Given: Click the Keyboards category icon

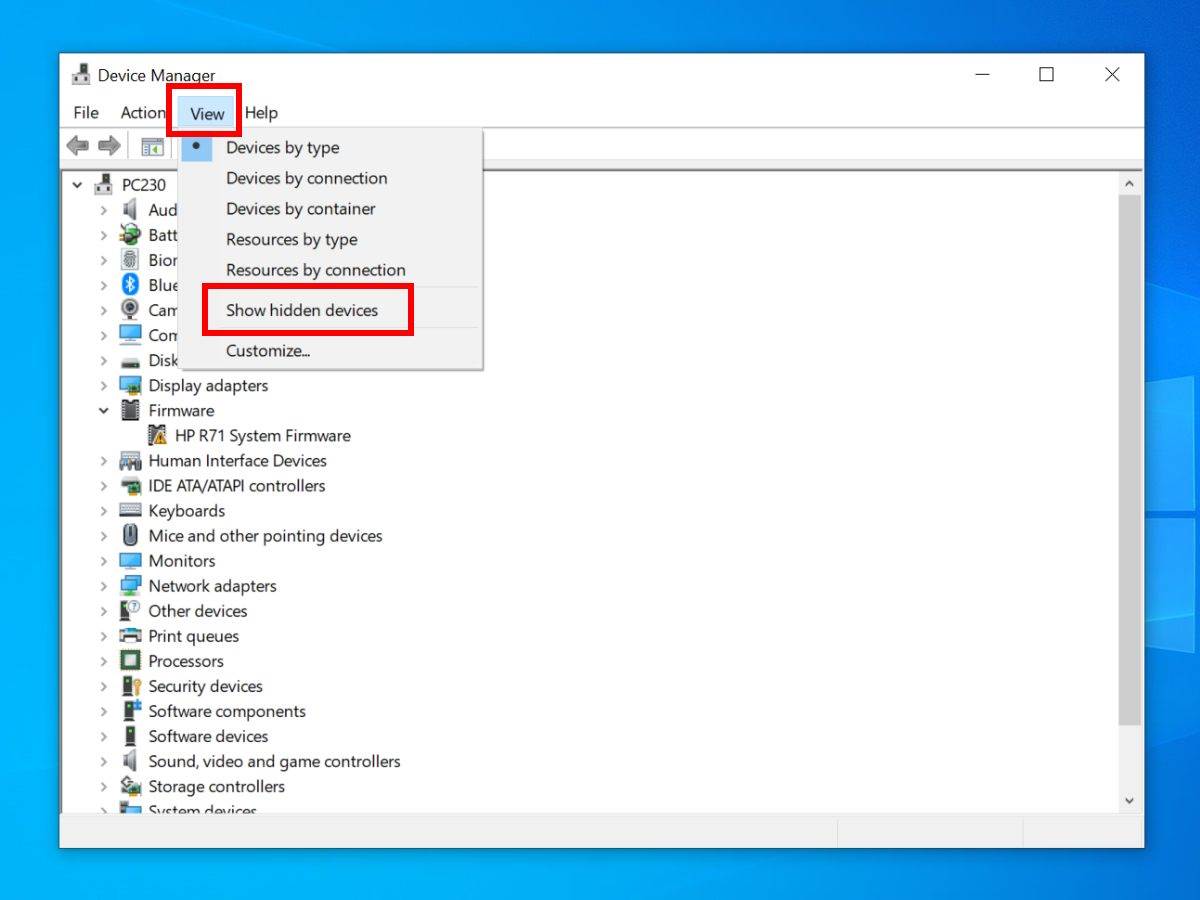Looking at the screenshot, I should click(x=131, y=510).
